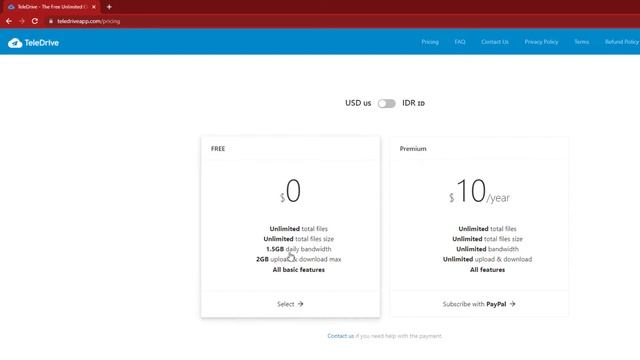Screen dimensions: 640x360
Task: Click the FREE plan card header
Action: 290,149
